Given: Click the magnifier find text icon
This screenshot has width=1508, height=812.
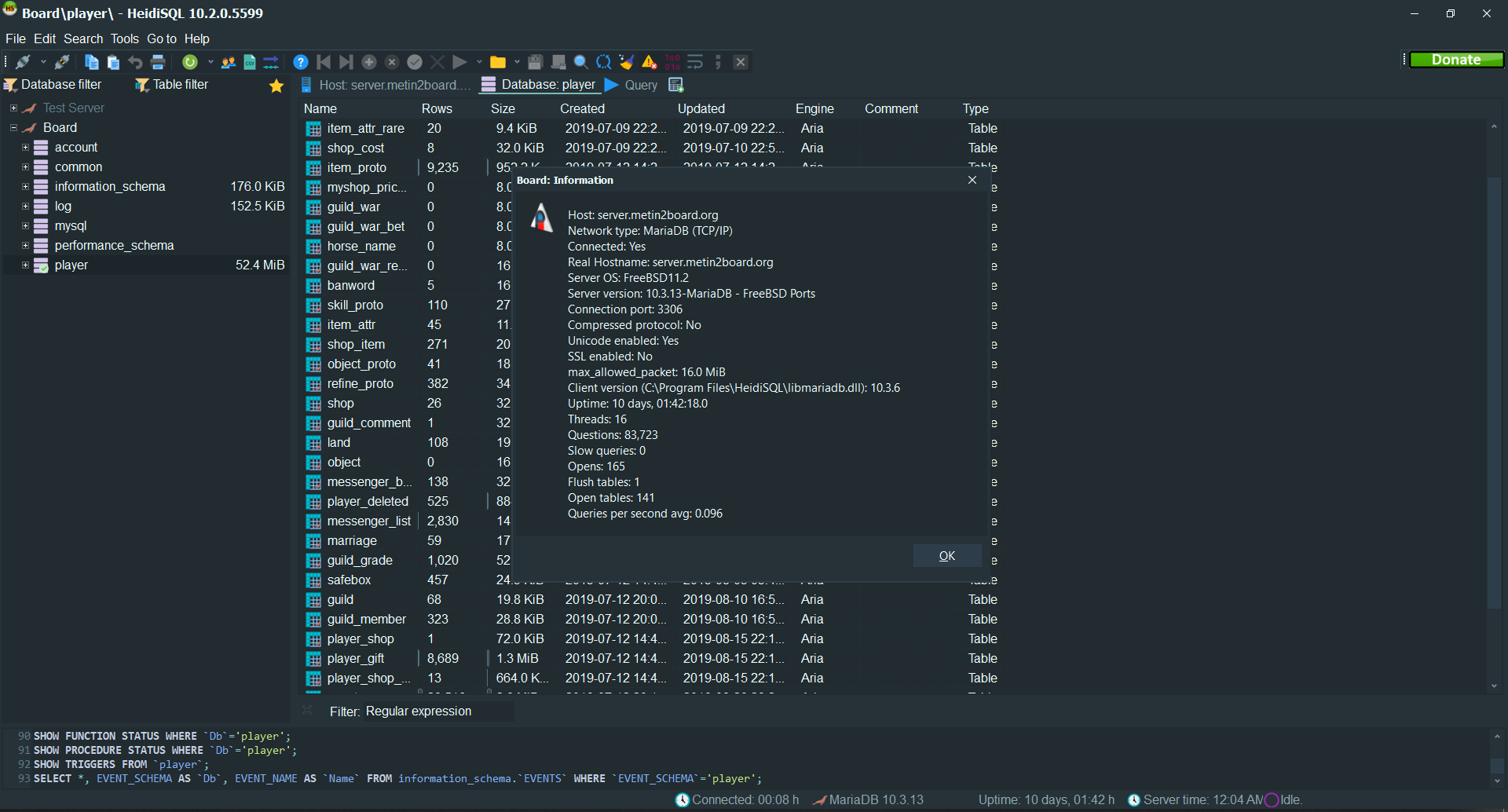Looking at the screenshot, I should coord(581,62).
